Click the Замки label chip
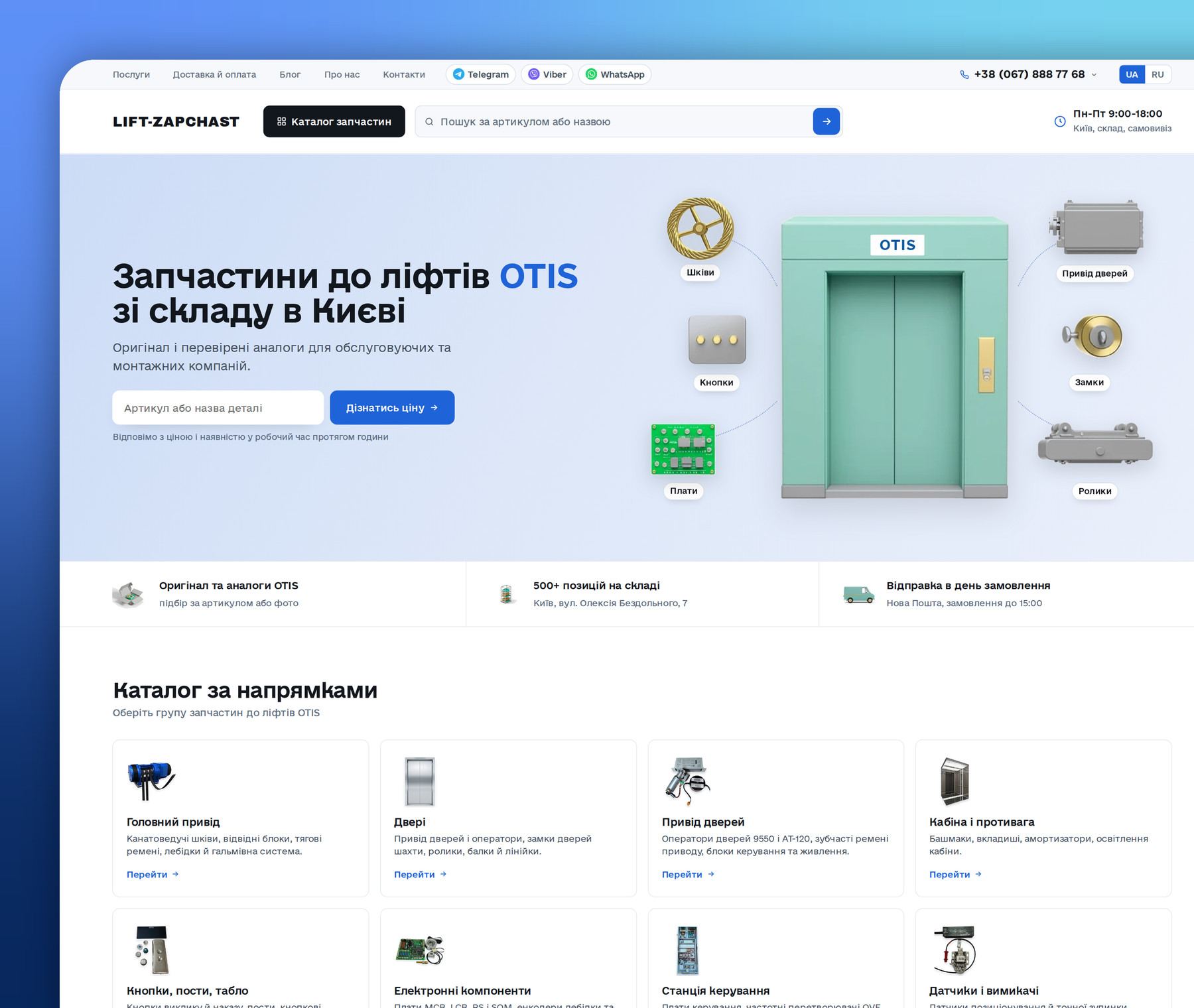Screen dimensions: 1194x1008 coord(1089,383)
